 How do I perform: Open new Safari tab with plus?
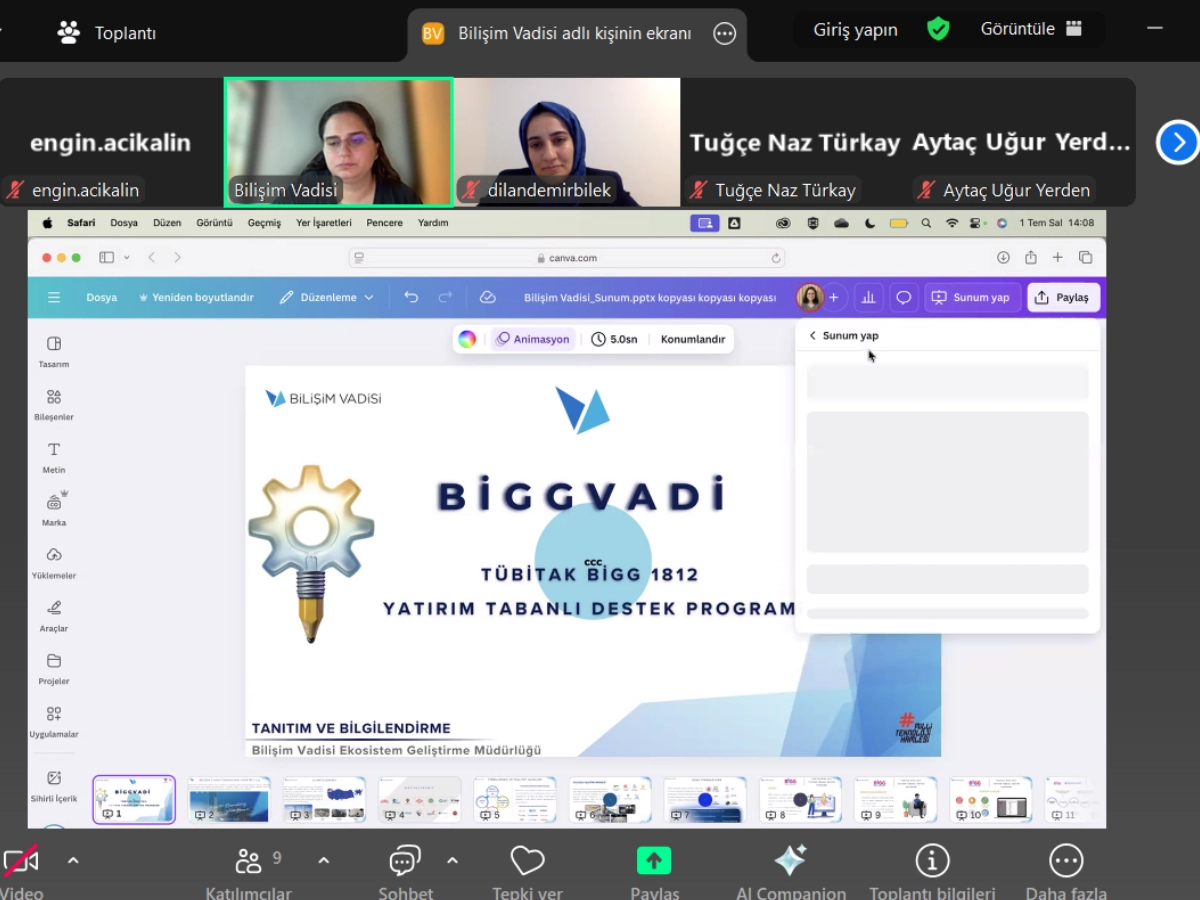click(x=1057, y=257)
